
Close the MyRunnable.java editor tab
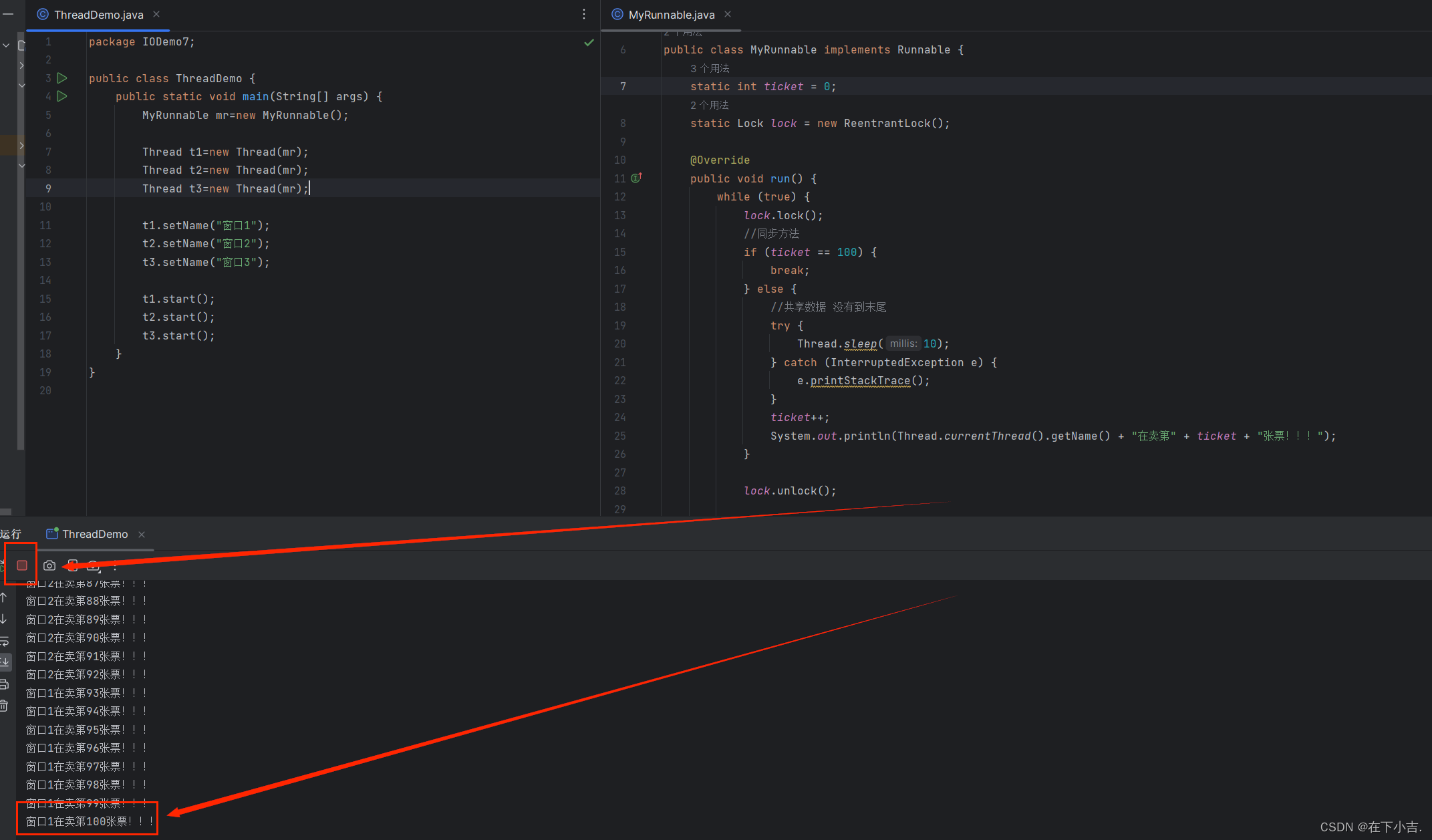(x=728, y=14)
